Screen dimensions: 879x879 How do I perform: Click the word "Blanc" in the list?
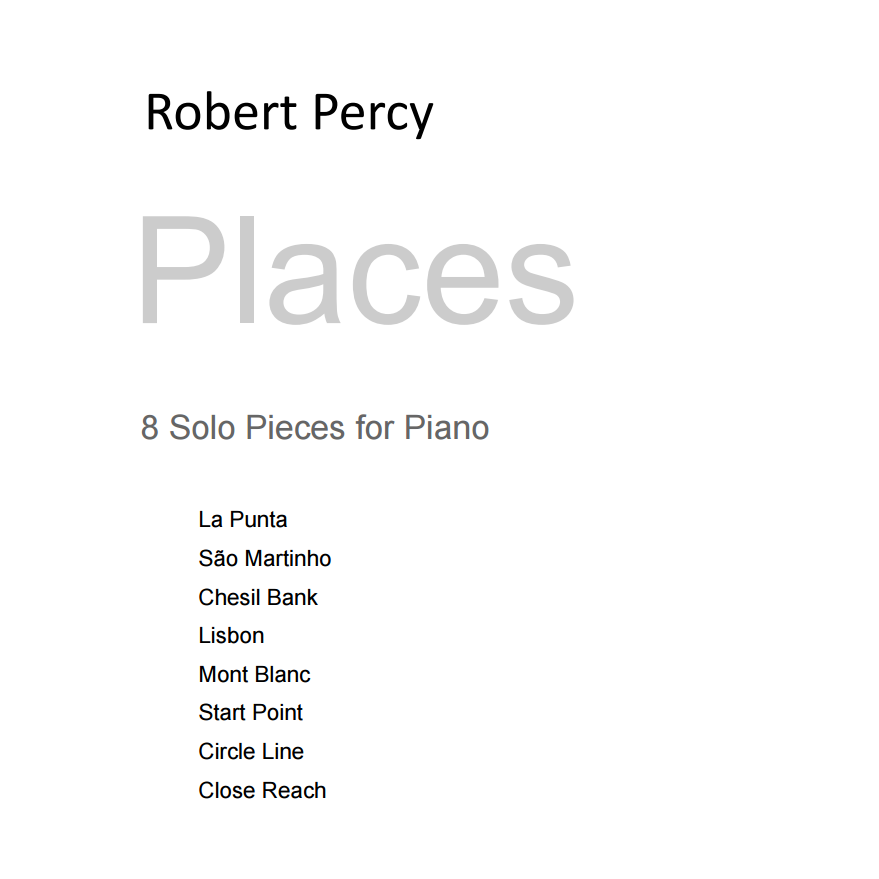282,675
